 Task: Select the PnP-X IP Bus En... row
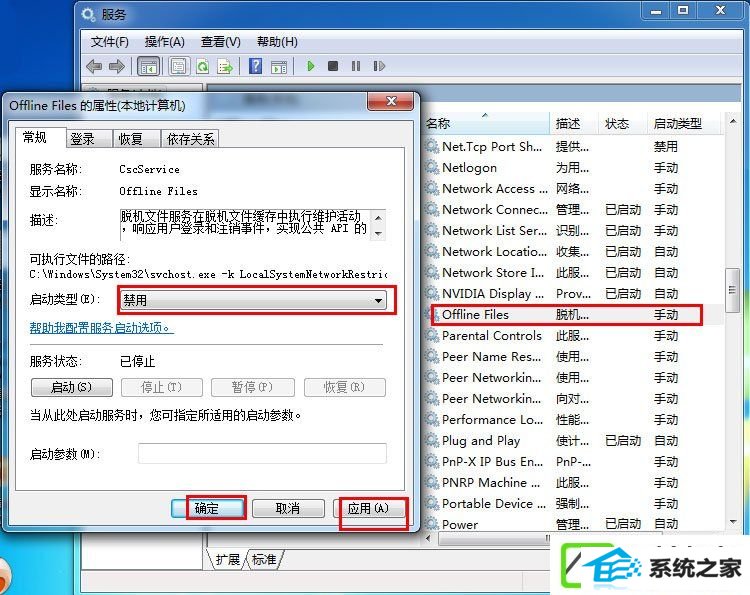(x=574, y=462)
